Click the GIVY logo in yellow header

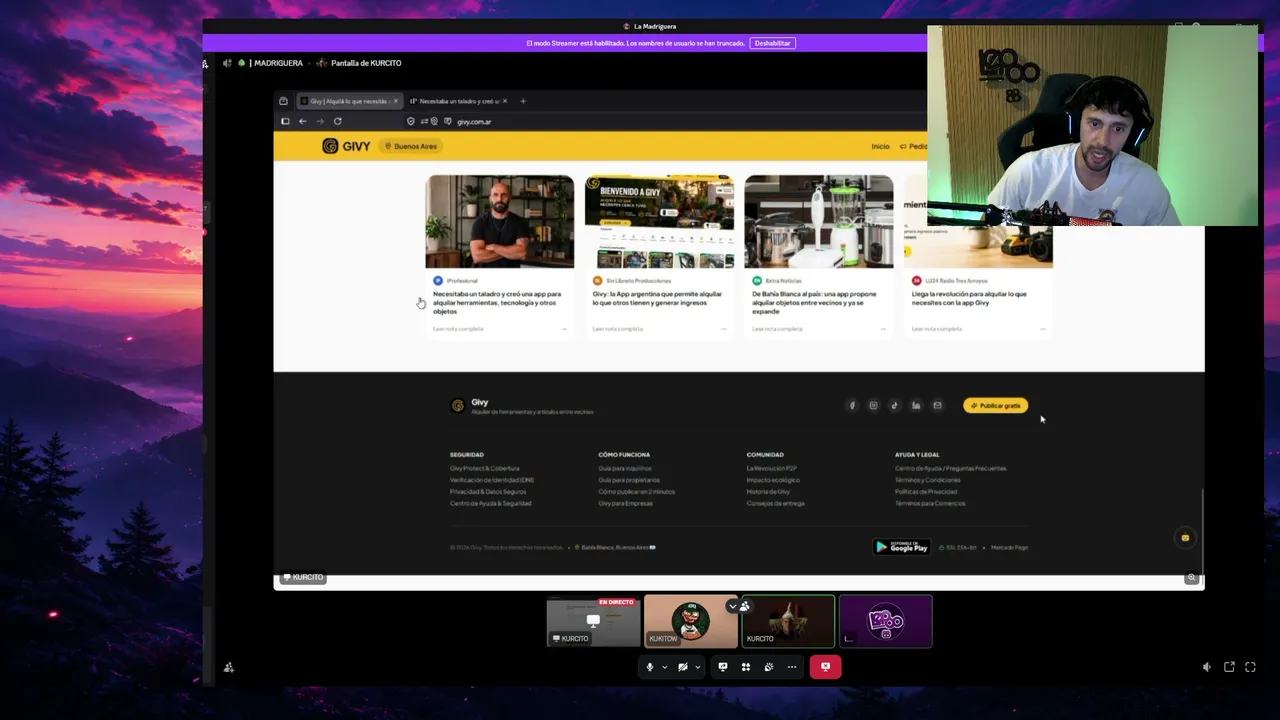346,146
